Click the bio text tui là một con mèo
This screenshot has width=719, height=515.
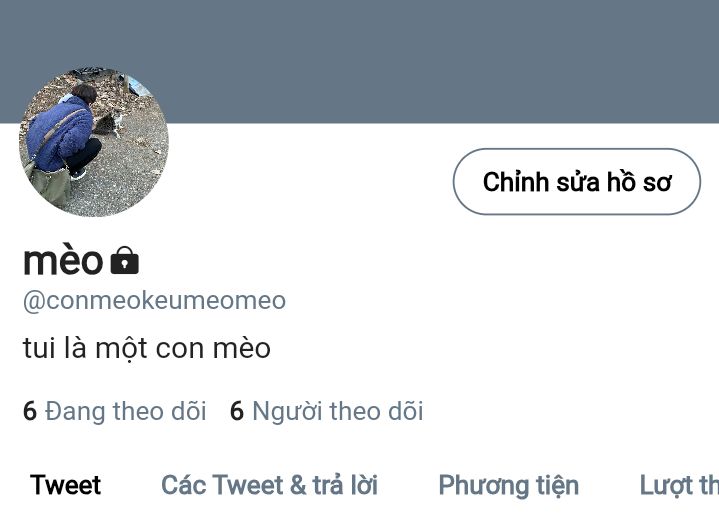[147, 348]
